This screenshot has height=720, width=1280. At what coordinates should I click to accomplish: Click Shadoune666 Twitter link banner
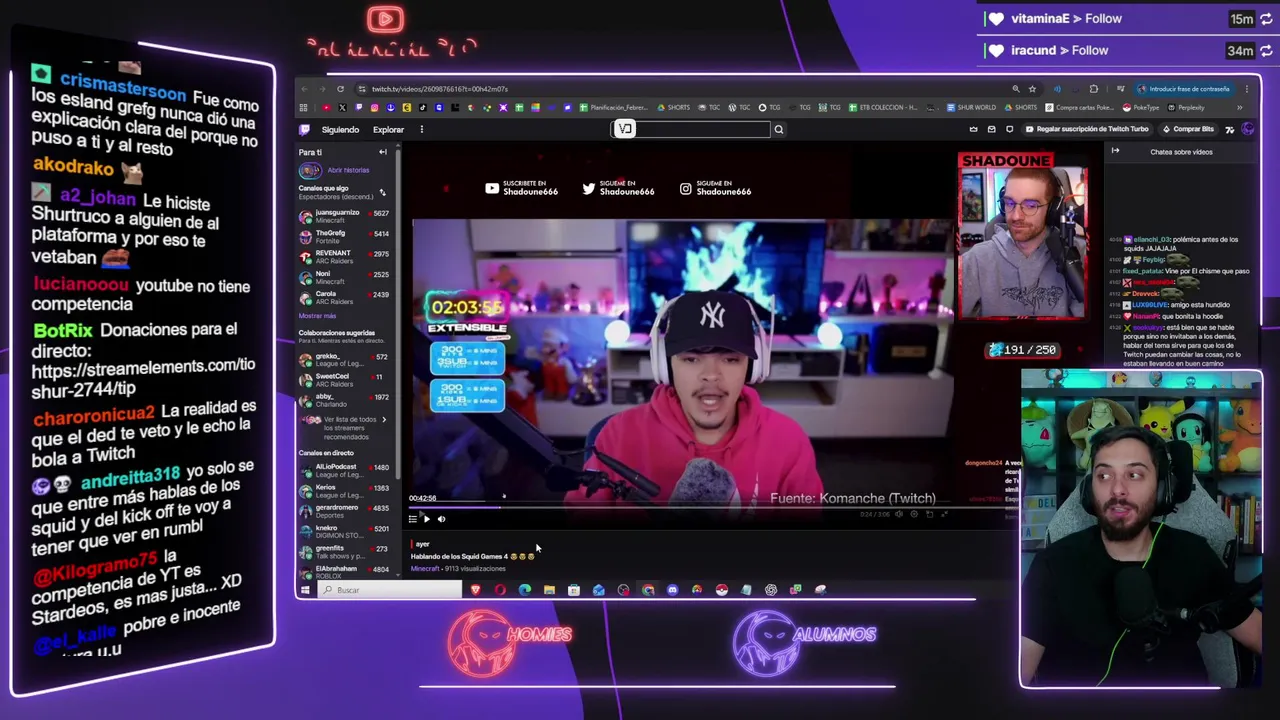click(618, 188)
